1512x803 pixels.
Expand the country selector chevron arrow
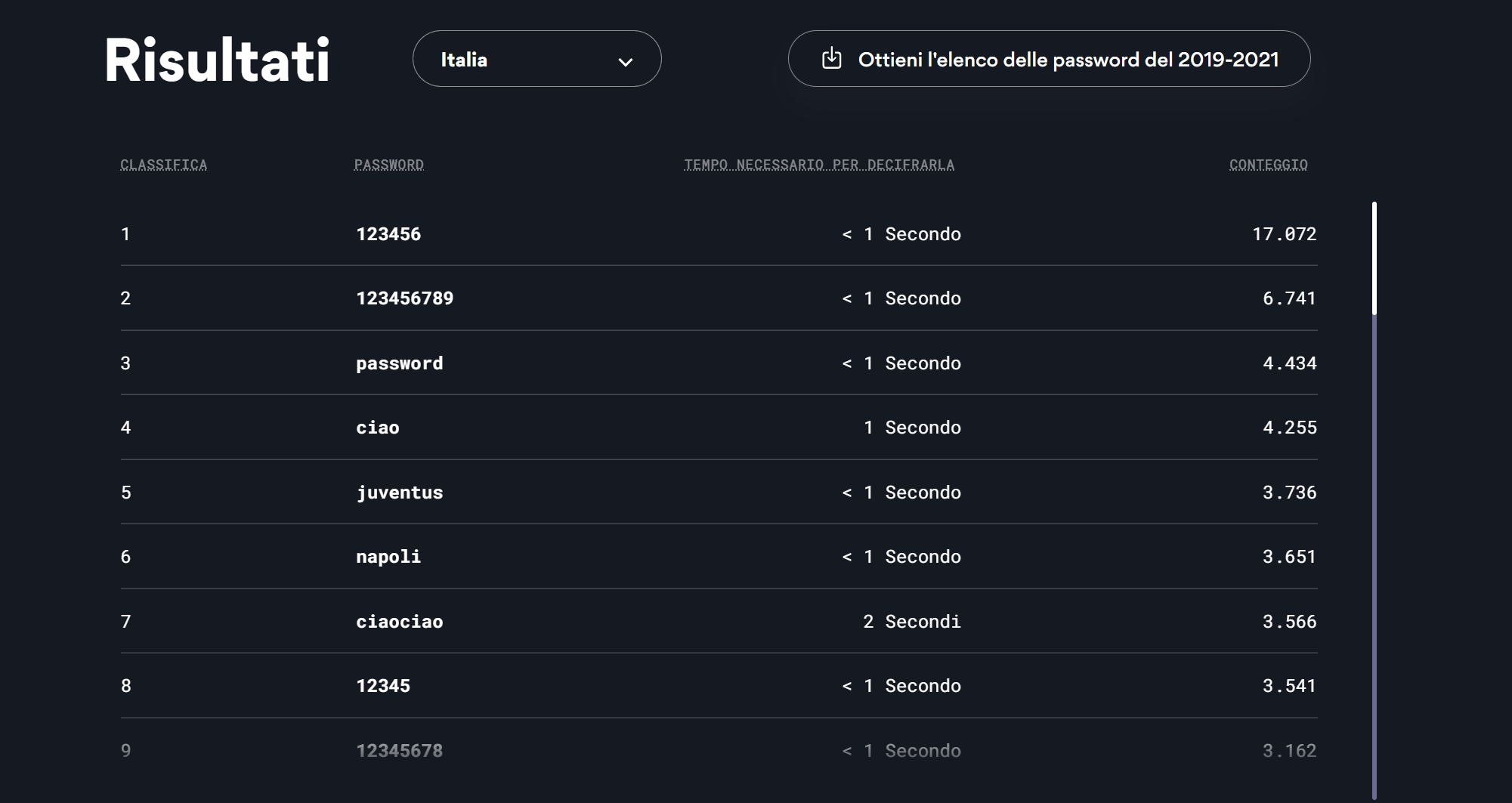[x=625, y=62]
